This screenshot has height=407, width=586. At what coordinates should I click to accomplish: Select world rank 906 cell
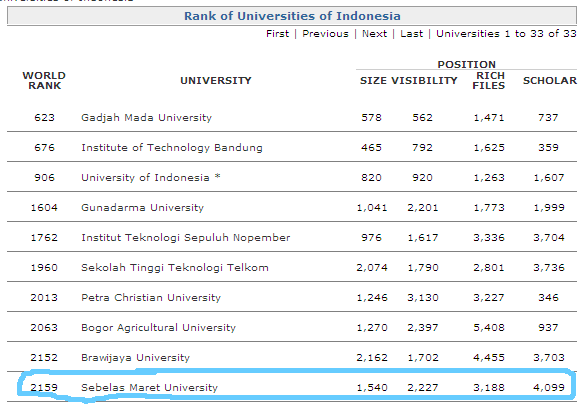(x=44, y=178)
